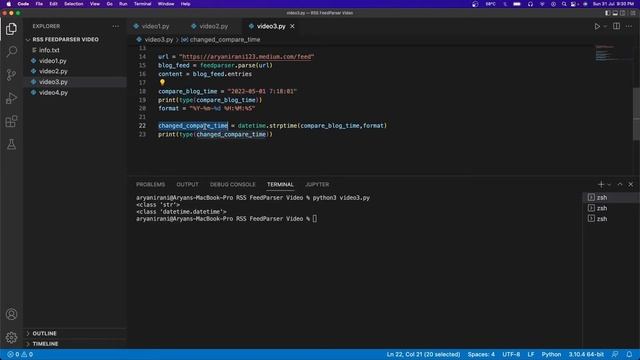Toggle panel layout icon in title bar
640x360 pixels.
pos(615,13)
